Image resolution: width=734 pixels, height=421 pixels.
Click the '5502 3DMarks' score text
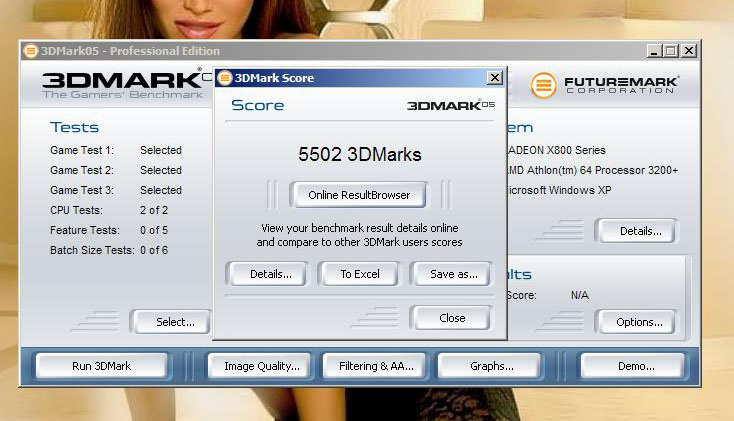360,155
